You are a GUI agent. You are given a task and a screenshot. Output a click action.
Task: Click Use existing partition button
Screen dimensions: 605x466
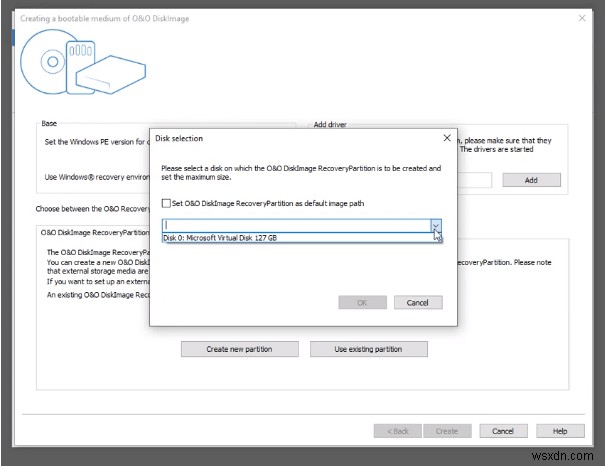coord(368,349)
